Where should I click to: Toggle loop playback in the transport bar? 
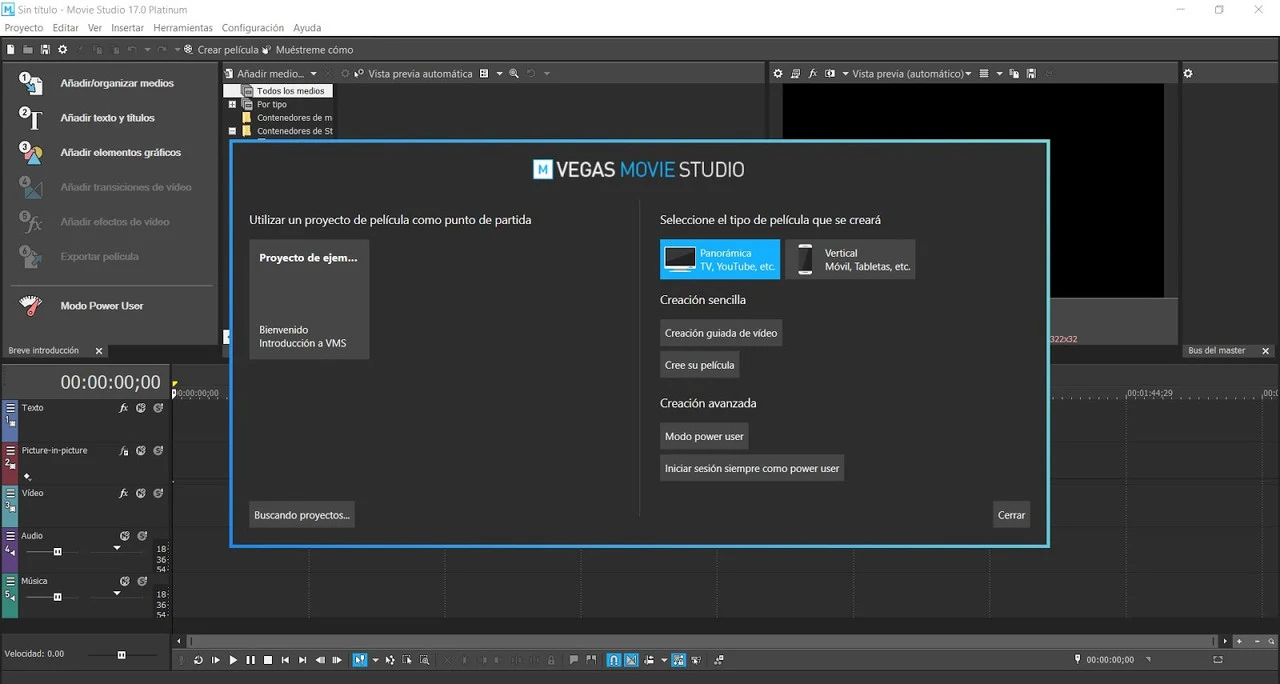(x=198, y=660)
